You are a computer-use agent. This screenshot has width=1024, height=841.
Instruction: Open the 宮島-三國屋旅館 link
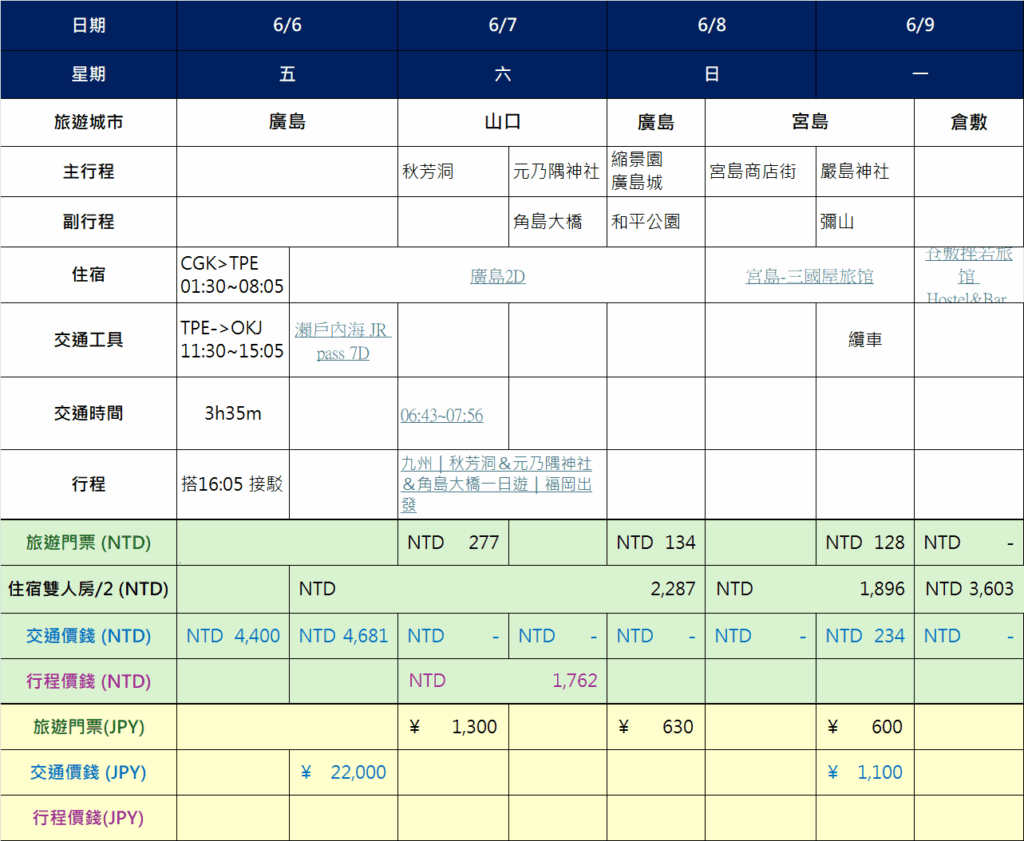(x=809, y=276)
